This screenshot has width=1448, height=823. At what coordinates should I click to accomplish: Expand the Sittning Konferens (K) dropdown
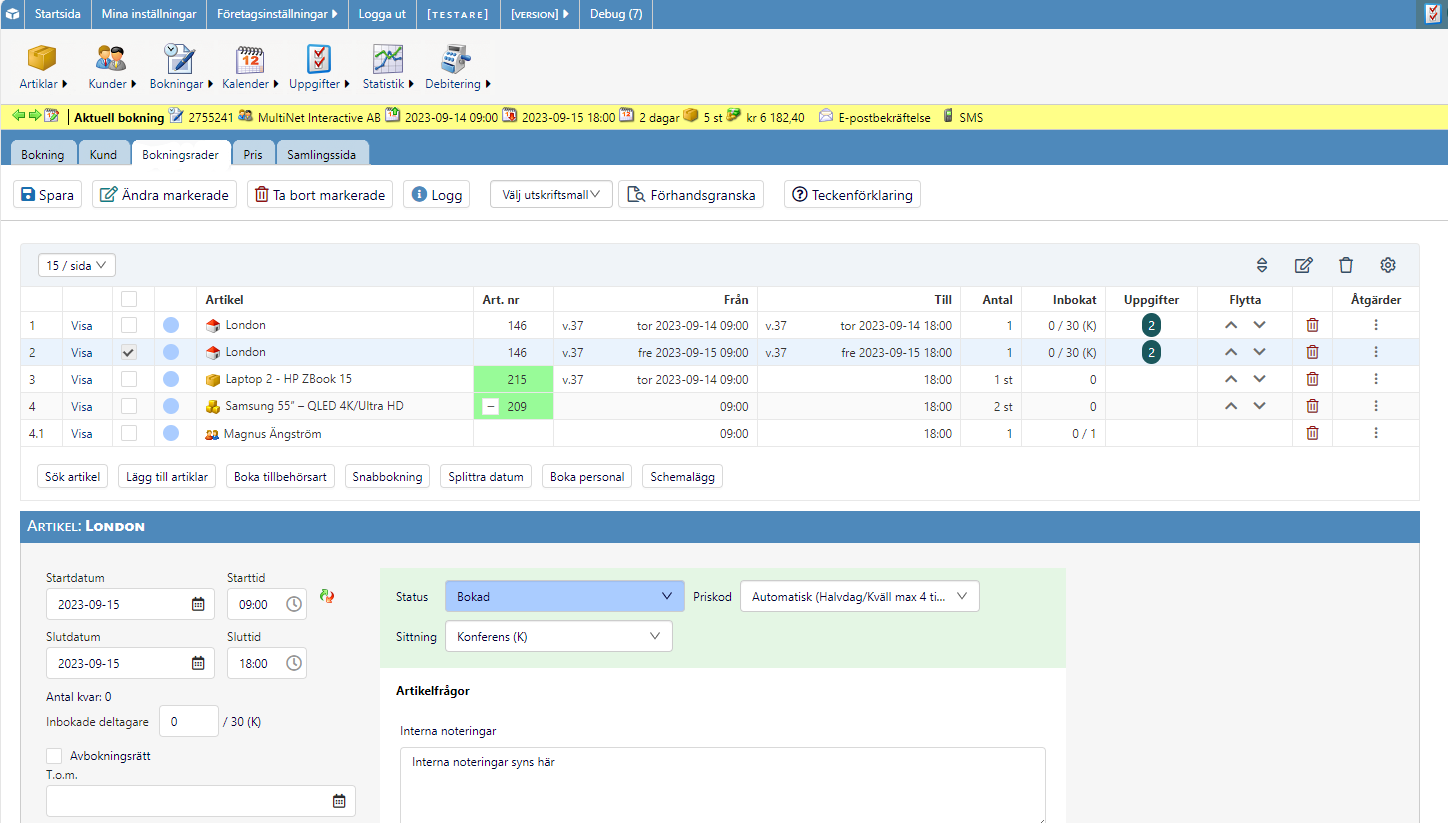point(558,636)
